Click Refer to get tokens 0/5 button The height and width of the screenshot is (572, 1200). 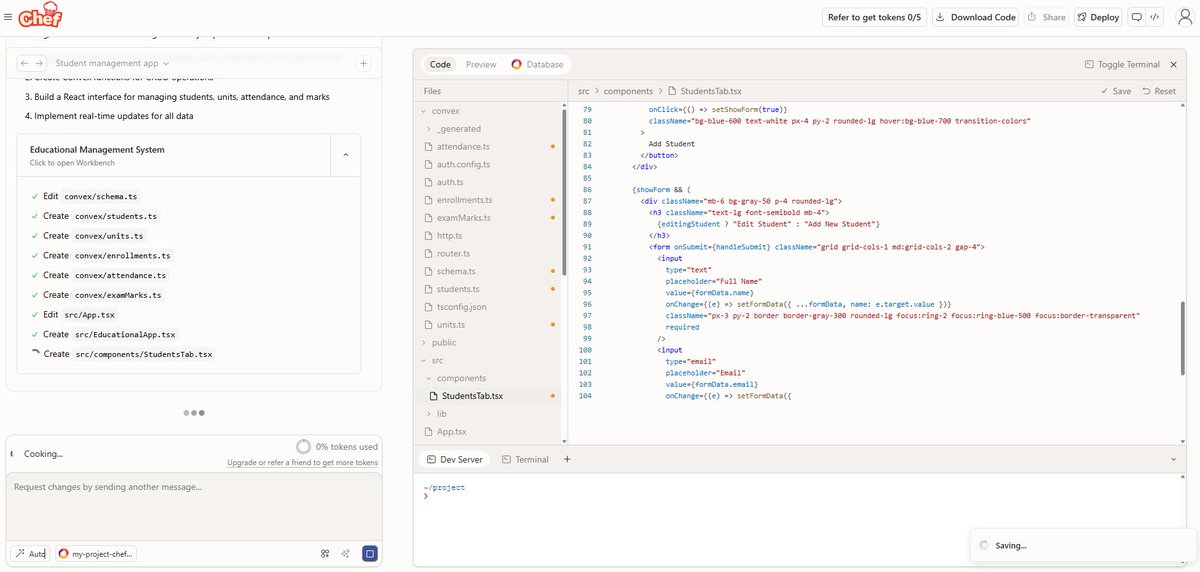click(874, 17)
